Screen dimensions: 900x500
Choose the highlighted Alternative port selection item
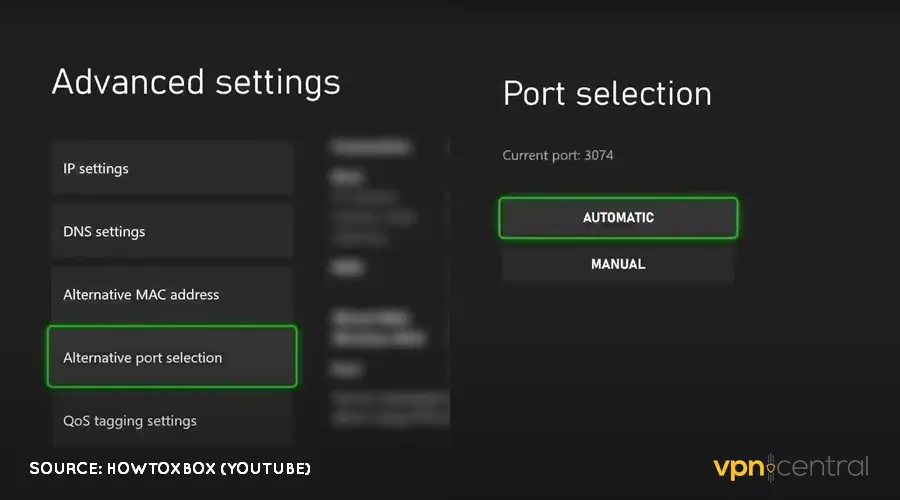click(172, 357)
